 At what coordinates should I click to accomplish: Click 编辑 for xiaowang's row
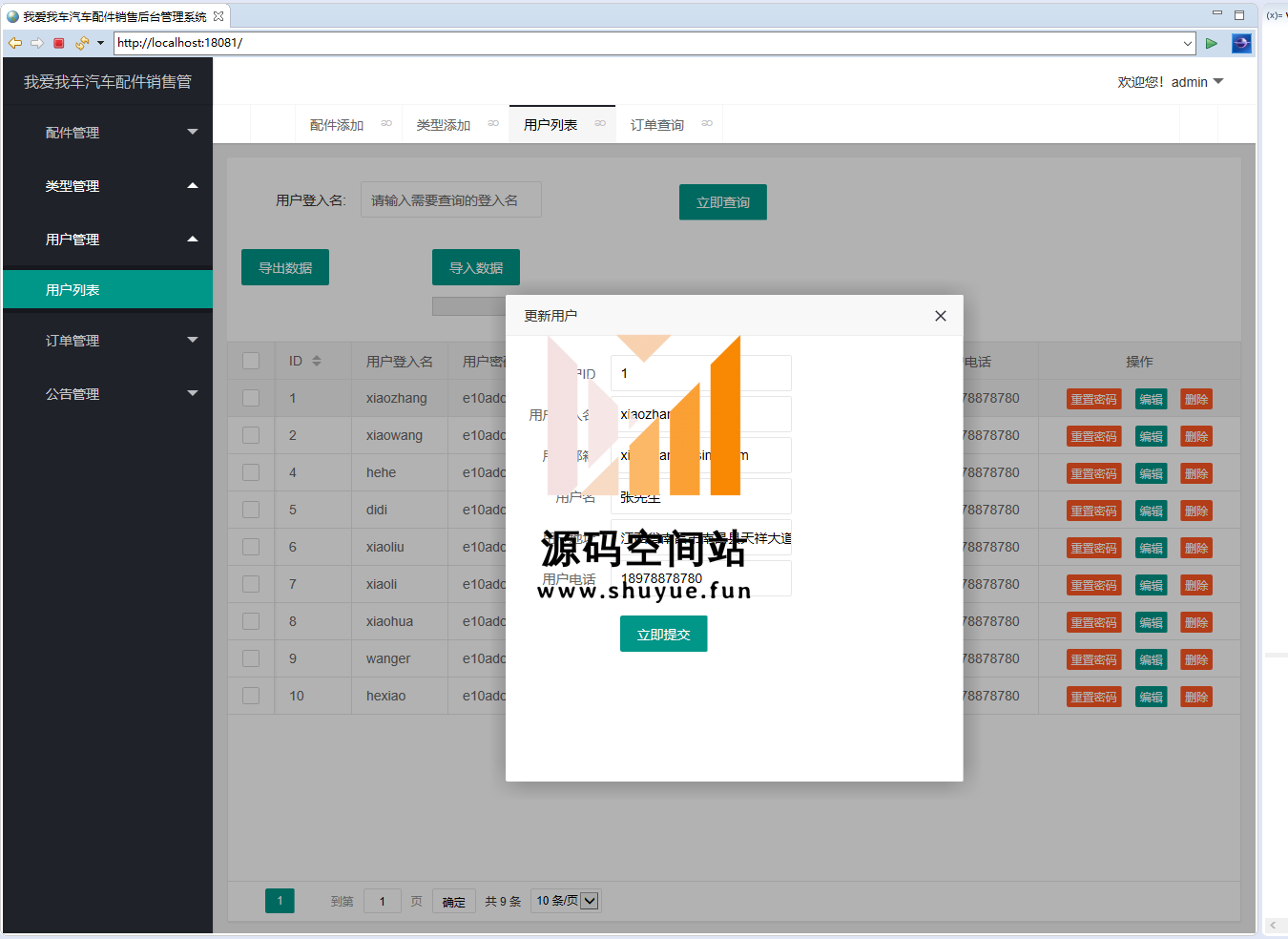(1152, 436)
